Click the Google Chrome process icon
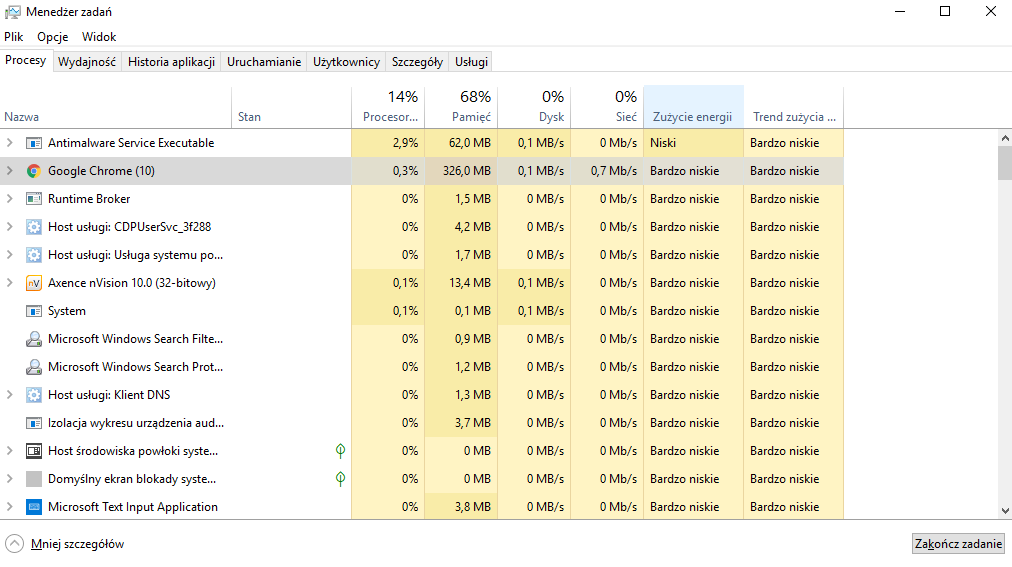This screenshot has height=567, width=1012. [x=34, y=171]
